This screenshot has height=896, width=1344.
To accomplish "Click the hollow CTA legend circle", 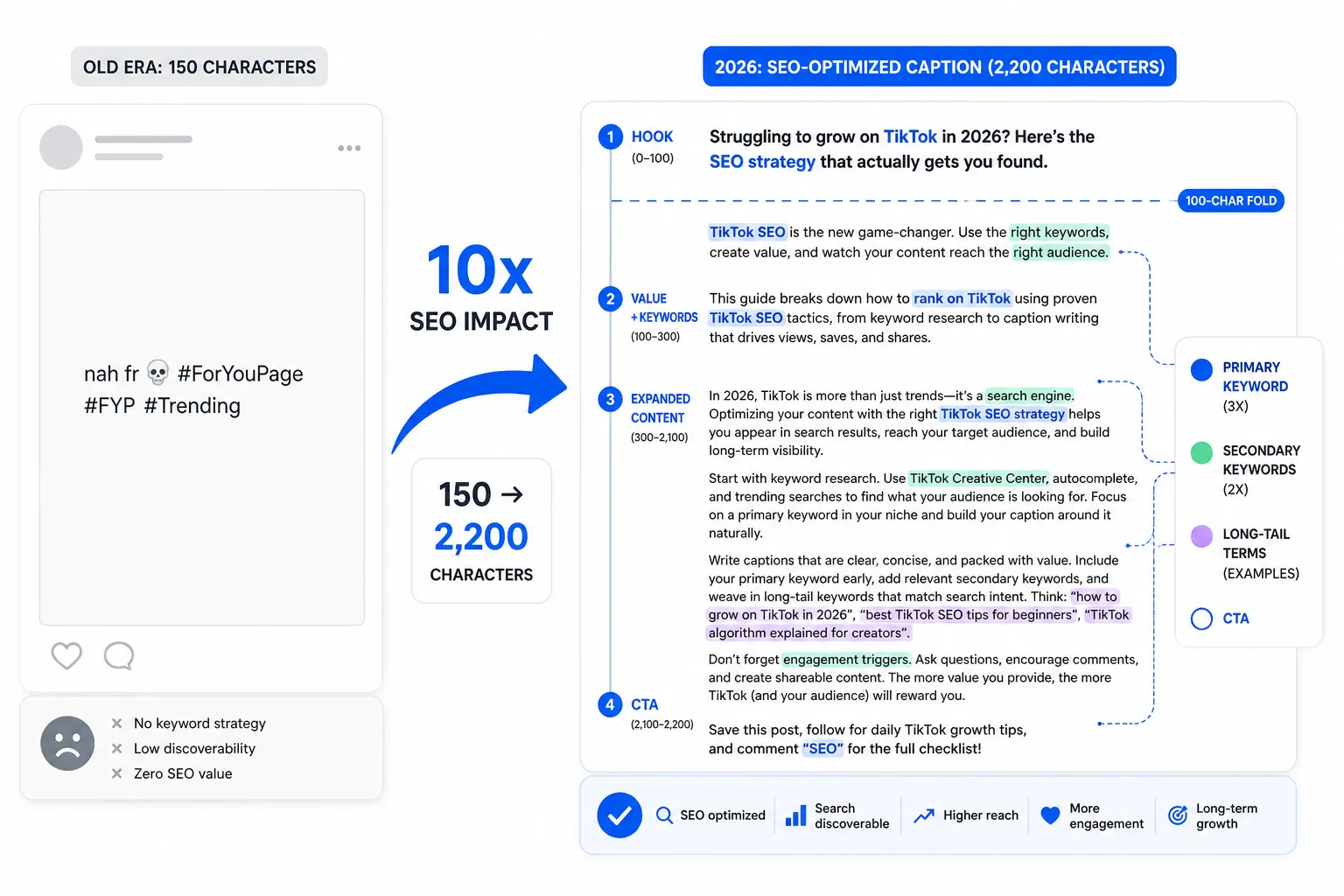I will point(1202,619).
